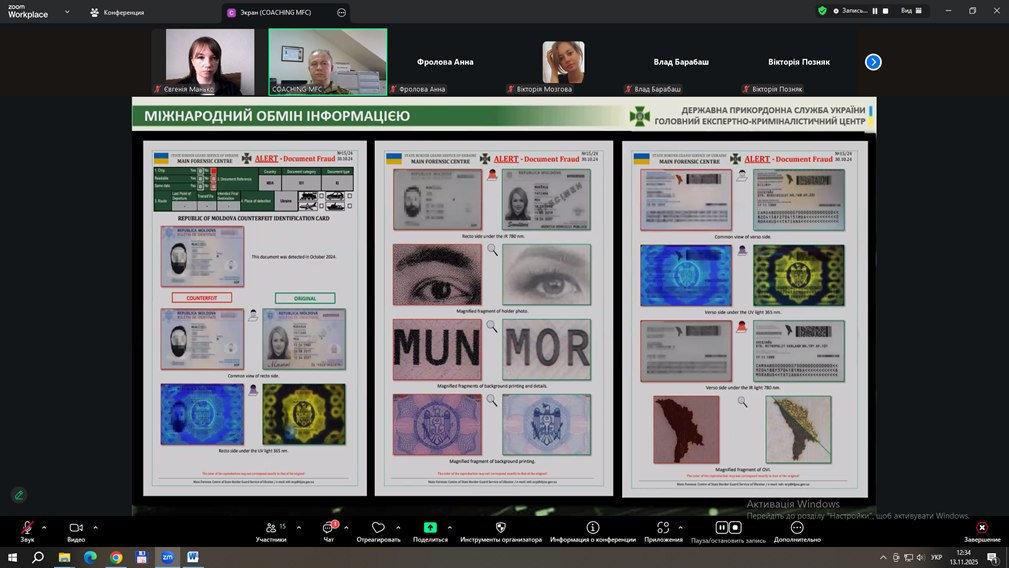The width and height of the screenshot is (1009, 568).
Task: Click the green Поделиться share screen button
Action: click(430, 528)
